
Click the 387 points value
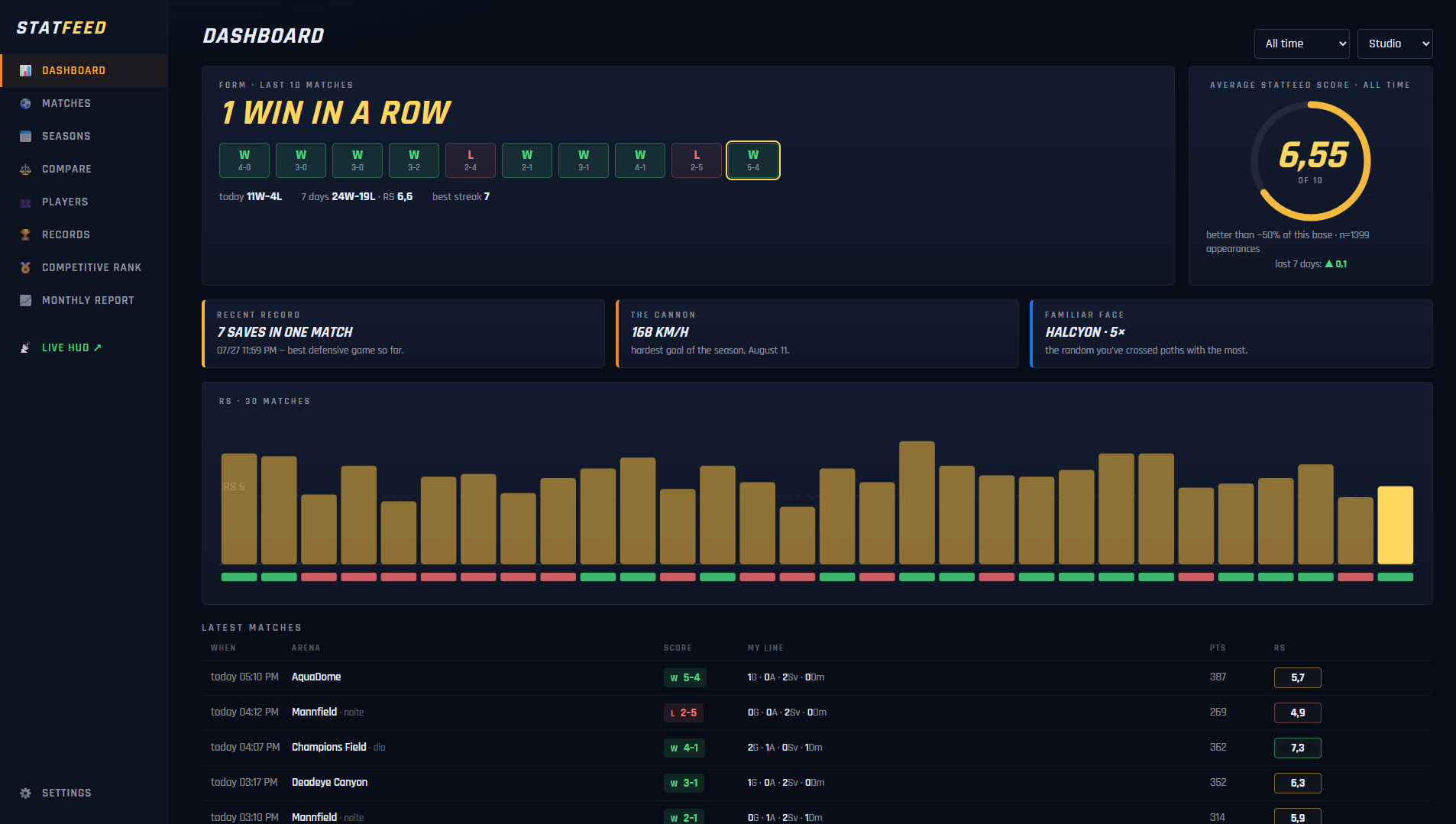[1218, 677]
